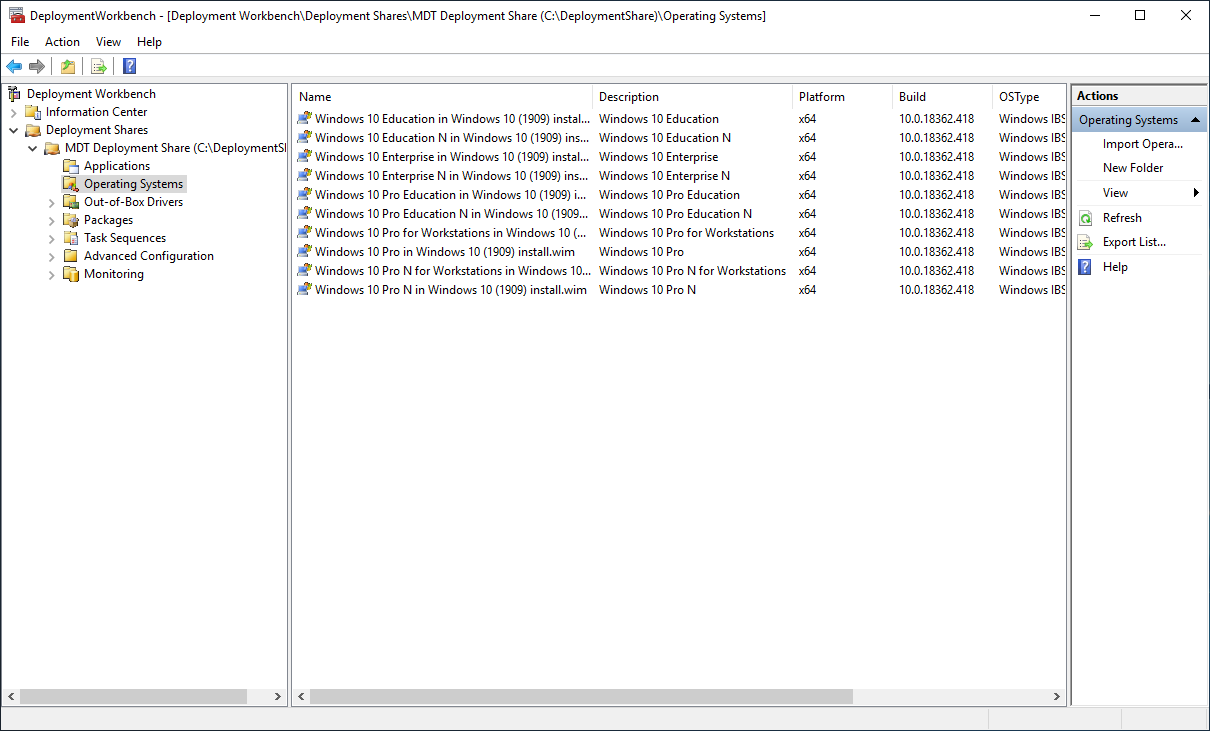Click the list pane horizontal scrollbar thumb
1210x731 pixels.
(x=581, y=696)
